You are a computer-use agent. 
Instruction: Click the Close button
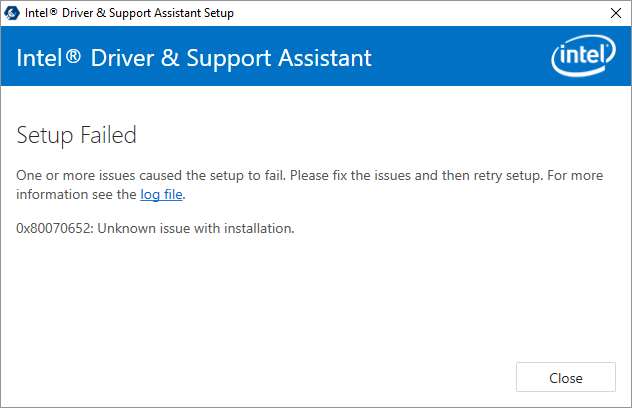(x=565, y=377)
